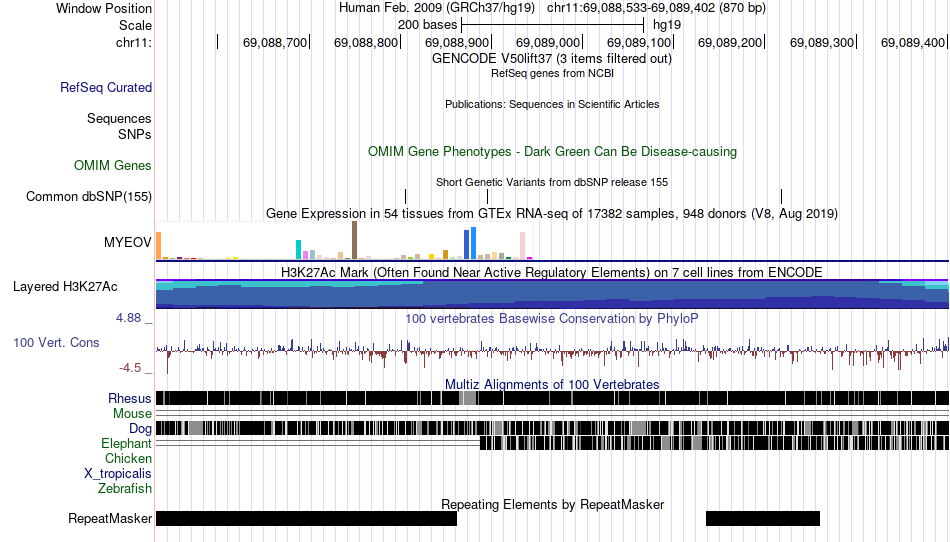Click the H3K27Ac Mark track title

pyautogui.click(x=552, y=273)
